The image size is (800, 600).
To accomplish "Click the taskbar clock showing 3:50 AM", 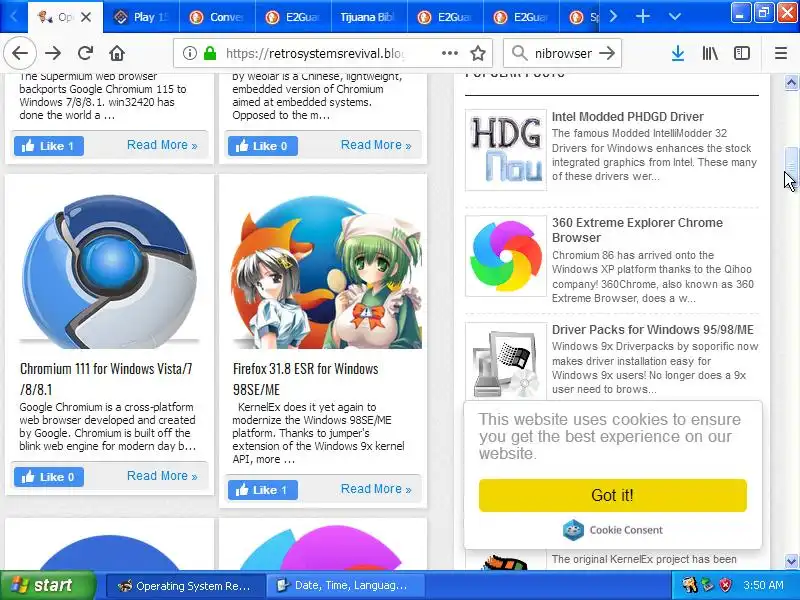I will 763,585.
